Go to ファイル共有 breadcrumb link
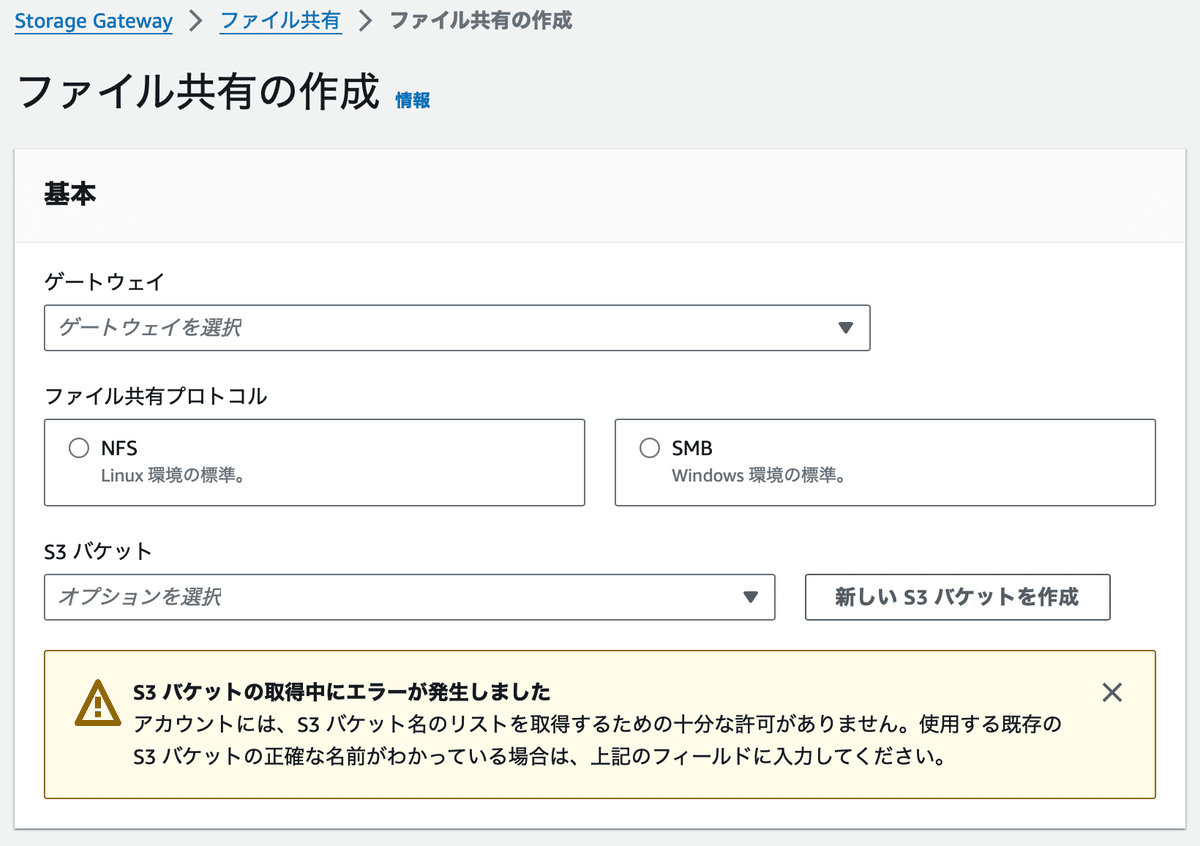1200x846 pixels. tap(281, 21)
